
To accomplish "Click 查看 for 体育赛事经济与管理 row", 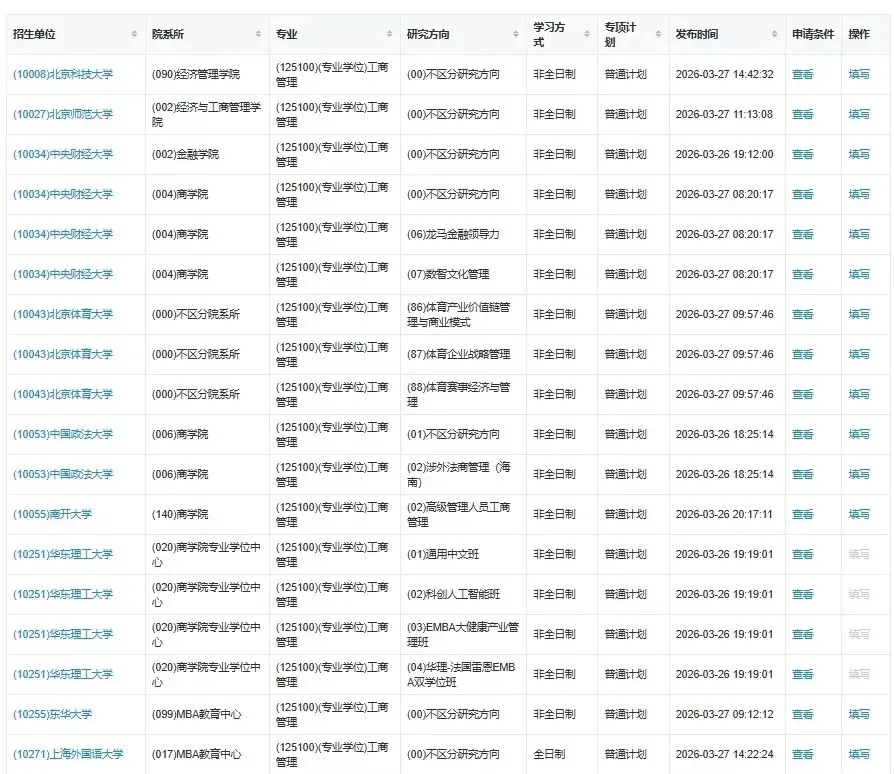I will [x=802, y=394].
